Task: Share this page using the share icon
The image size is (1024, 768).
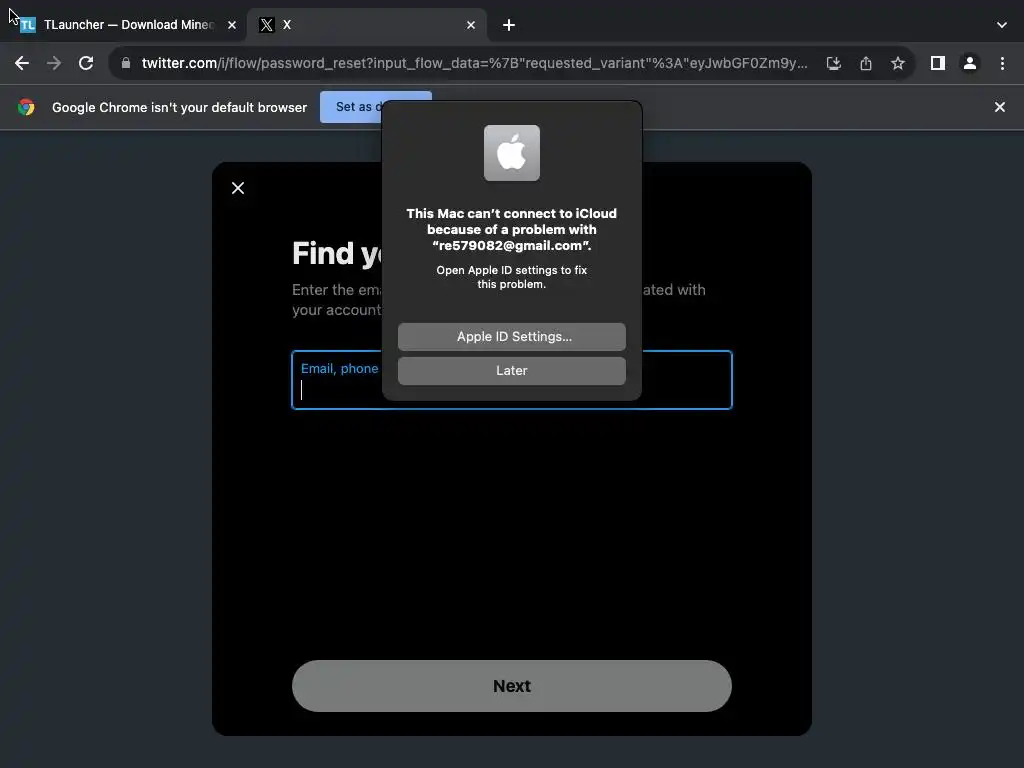Action: click(x=866, y=63)
